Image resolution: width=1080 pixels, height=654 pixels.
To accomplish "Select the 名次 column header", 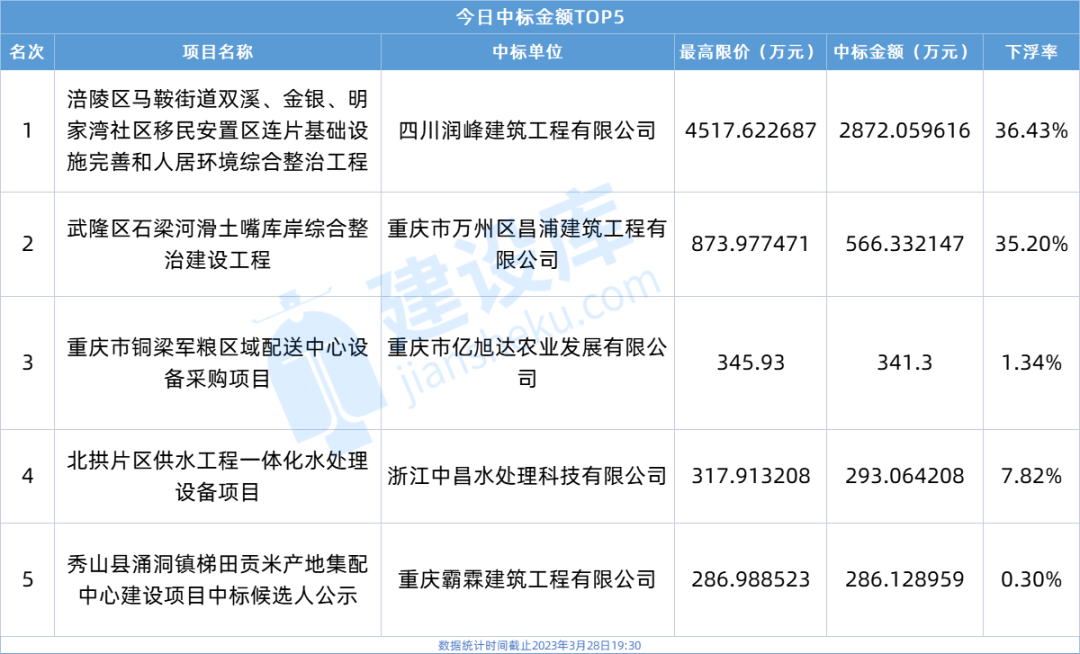I will [x=27, y=52].
